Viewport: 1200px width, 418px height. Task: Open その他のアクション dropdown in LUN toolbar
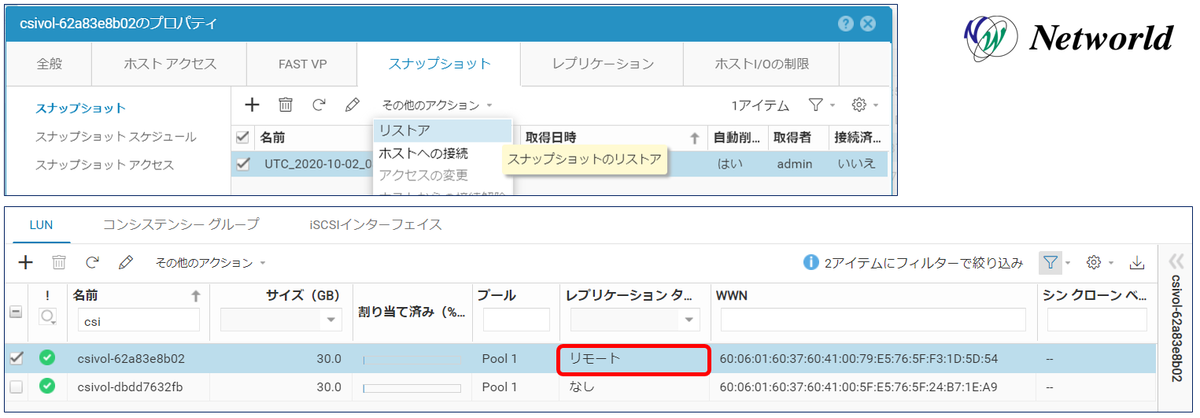pos(210,263)
